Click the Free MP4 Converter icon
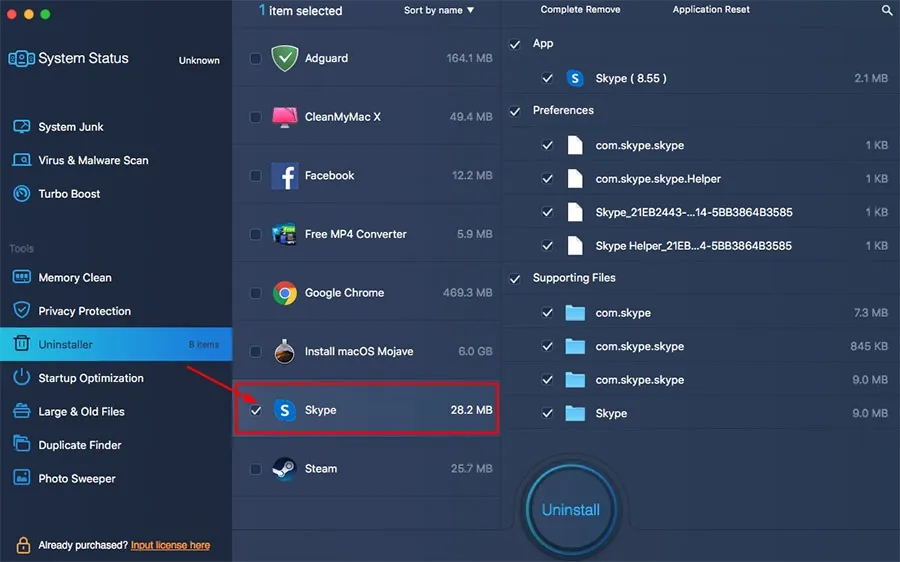 pos(285,234)
